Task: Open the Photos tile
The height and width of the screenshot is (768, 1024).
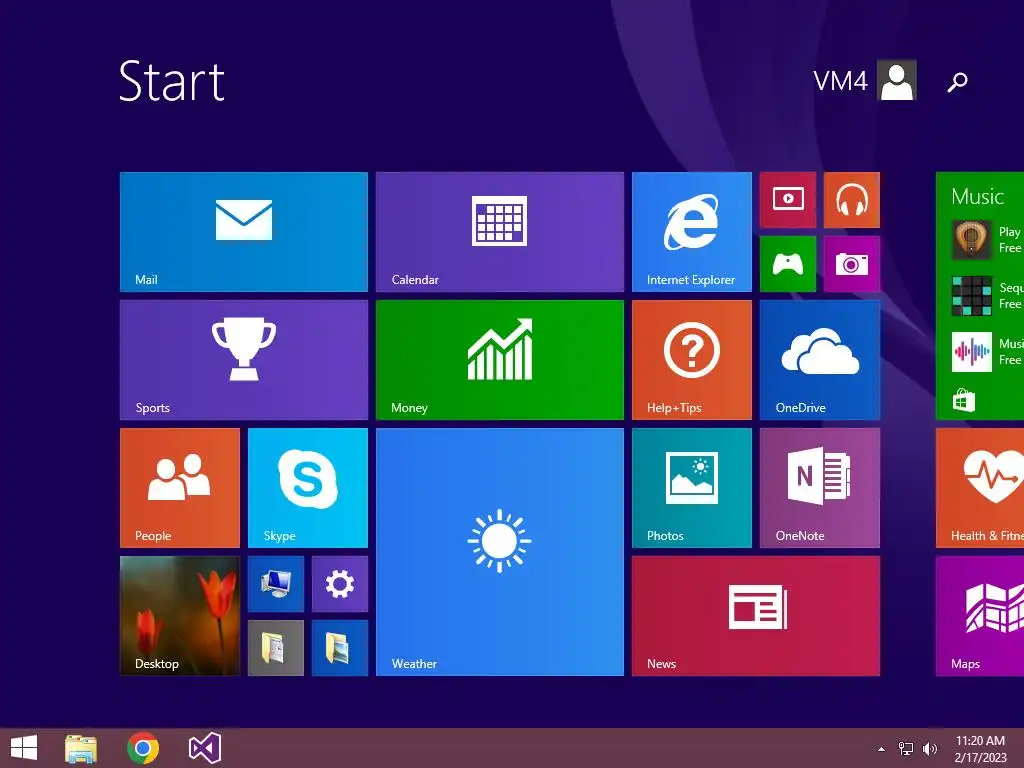Action: 692,488
